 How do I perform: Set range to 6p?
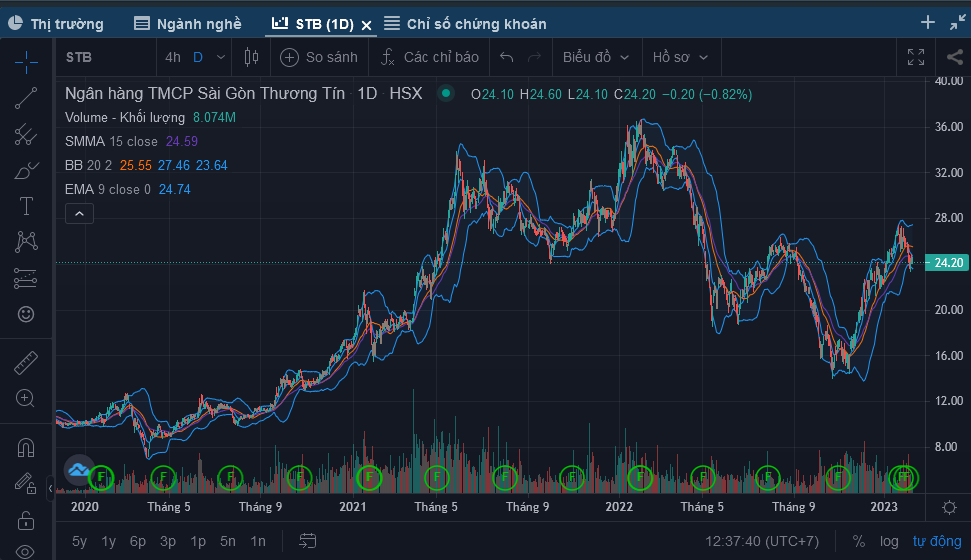tap(137, 541)
